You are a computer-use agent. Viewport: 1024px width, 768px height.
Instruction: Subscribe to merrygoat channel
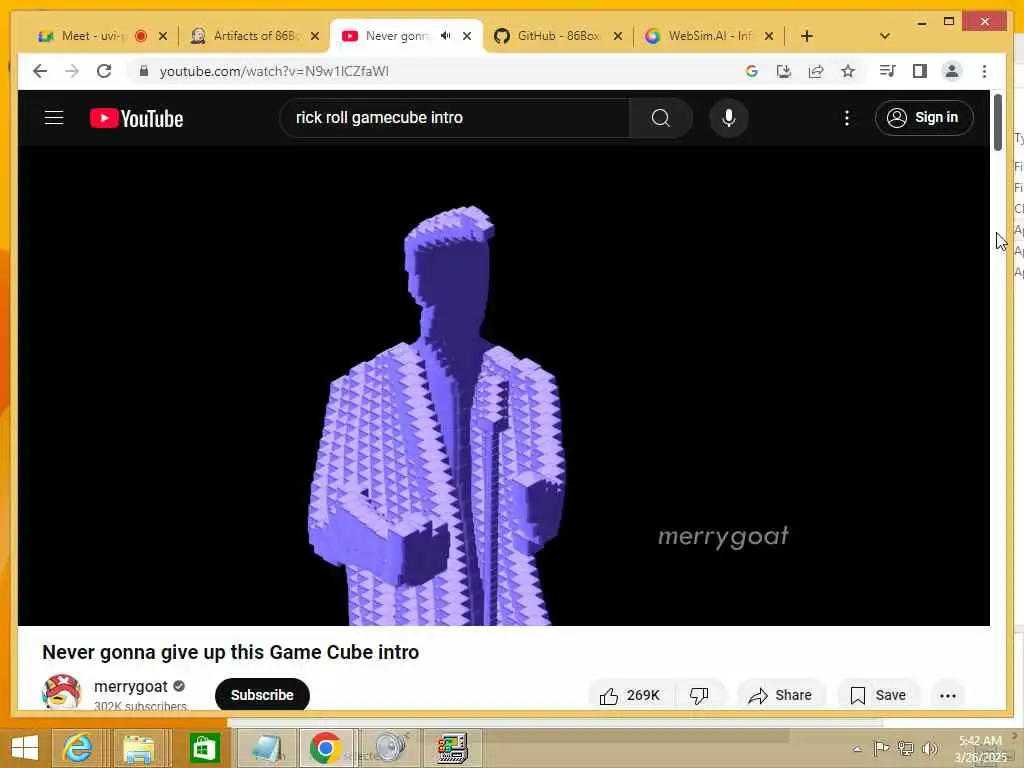coord(262,695)
